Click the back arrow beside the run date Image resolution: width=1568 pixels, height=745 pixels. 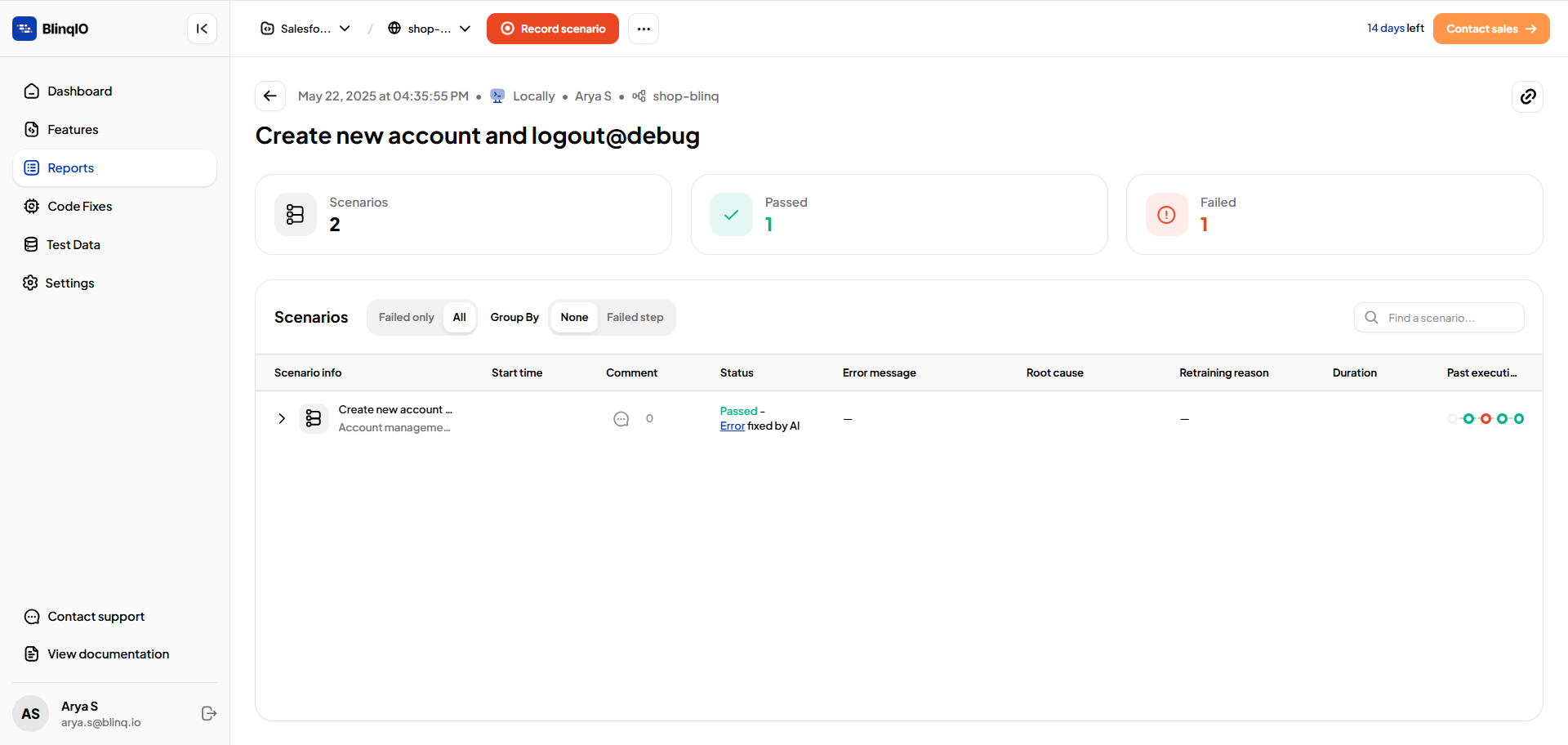click(x=270, y=96)
